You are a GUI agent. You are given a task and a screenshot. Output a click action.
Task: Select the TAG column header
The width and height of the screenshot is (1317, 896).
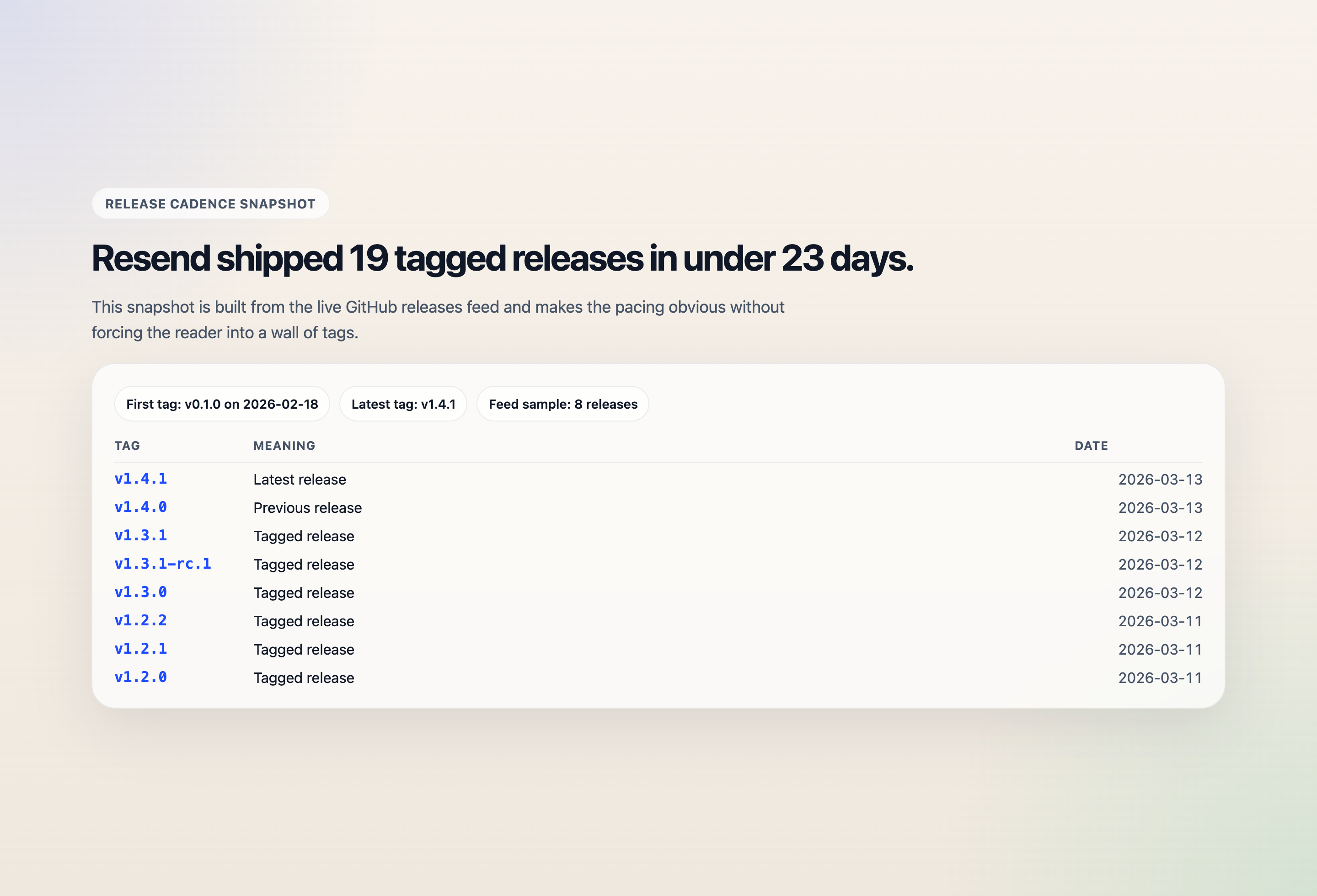[128, 446]
